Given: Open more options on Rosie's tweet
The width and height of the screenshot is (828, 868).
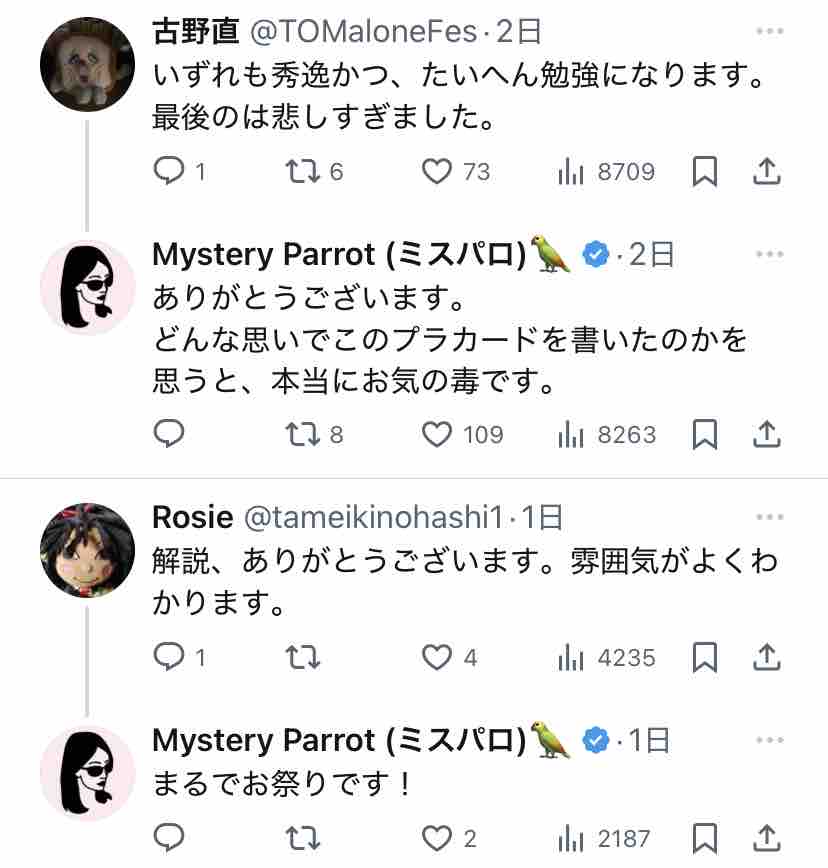Looking at the screenshot, I should pyautogui.click(x=769, y=516).
